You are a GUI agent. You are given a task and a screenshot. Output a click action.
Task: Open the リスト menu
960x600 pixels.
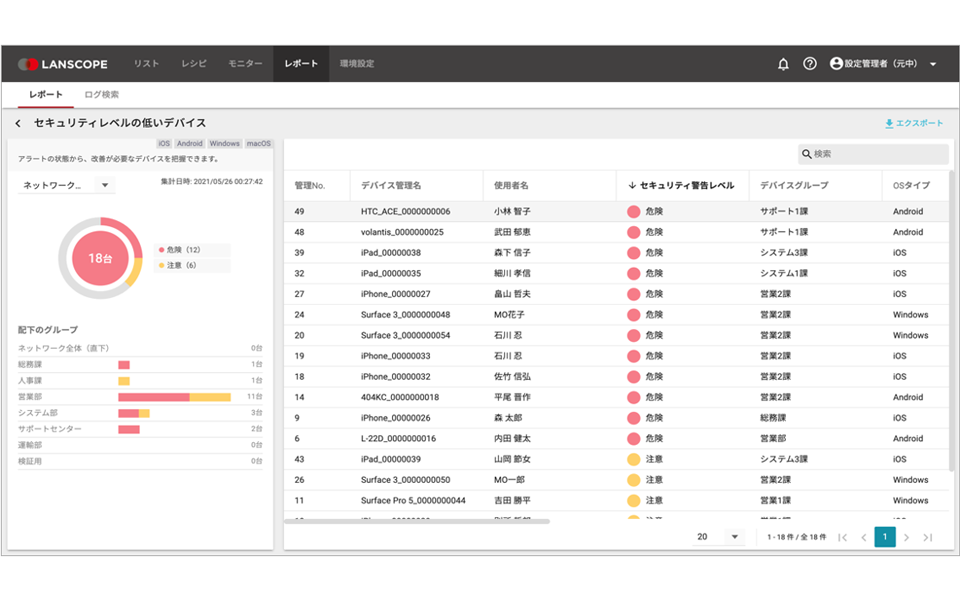[146, 64]
